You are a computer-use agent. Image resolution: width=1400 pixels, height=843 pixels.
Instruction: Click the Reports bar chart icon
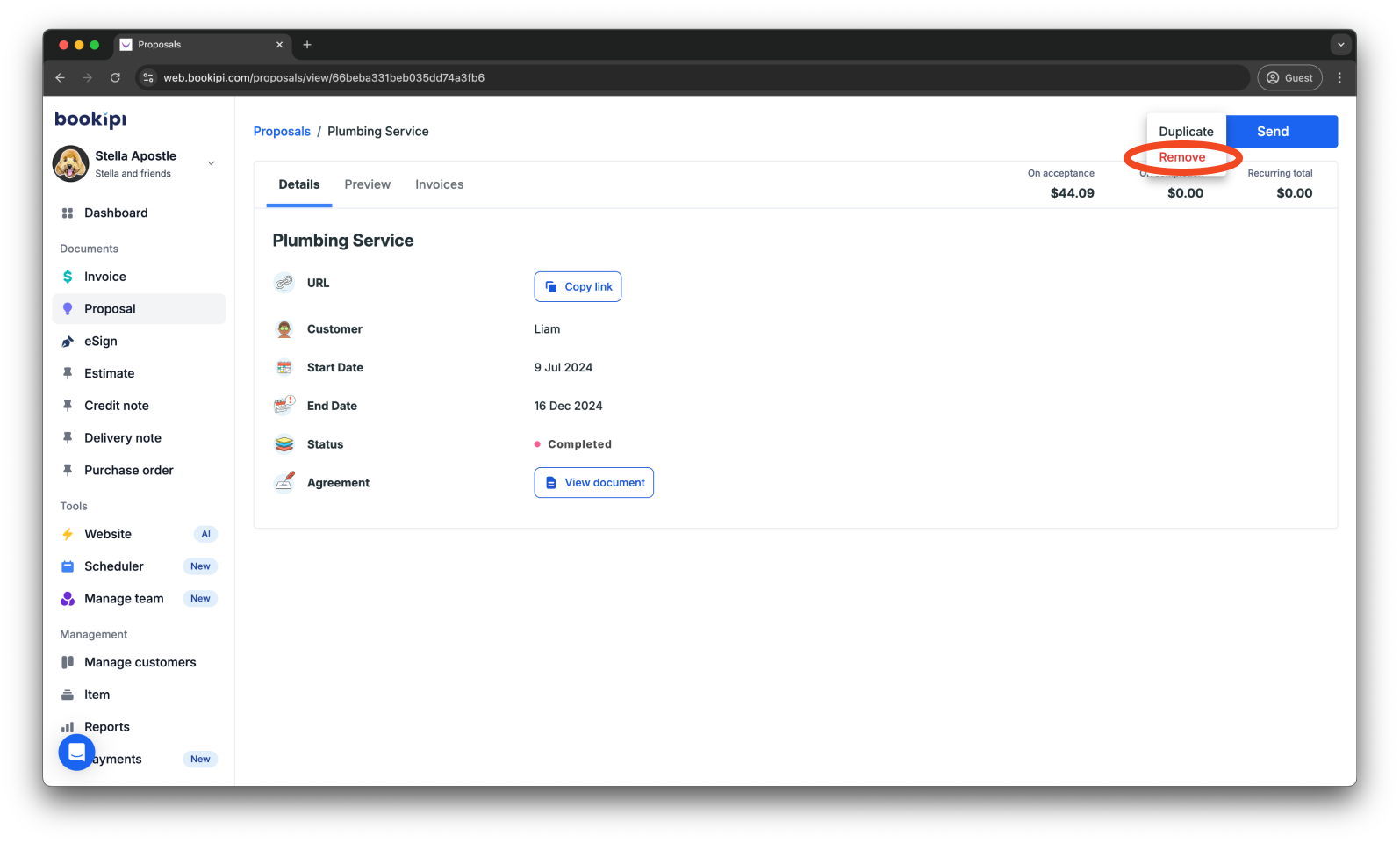coord(68,727)
